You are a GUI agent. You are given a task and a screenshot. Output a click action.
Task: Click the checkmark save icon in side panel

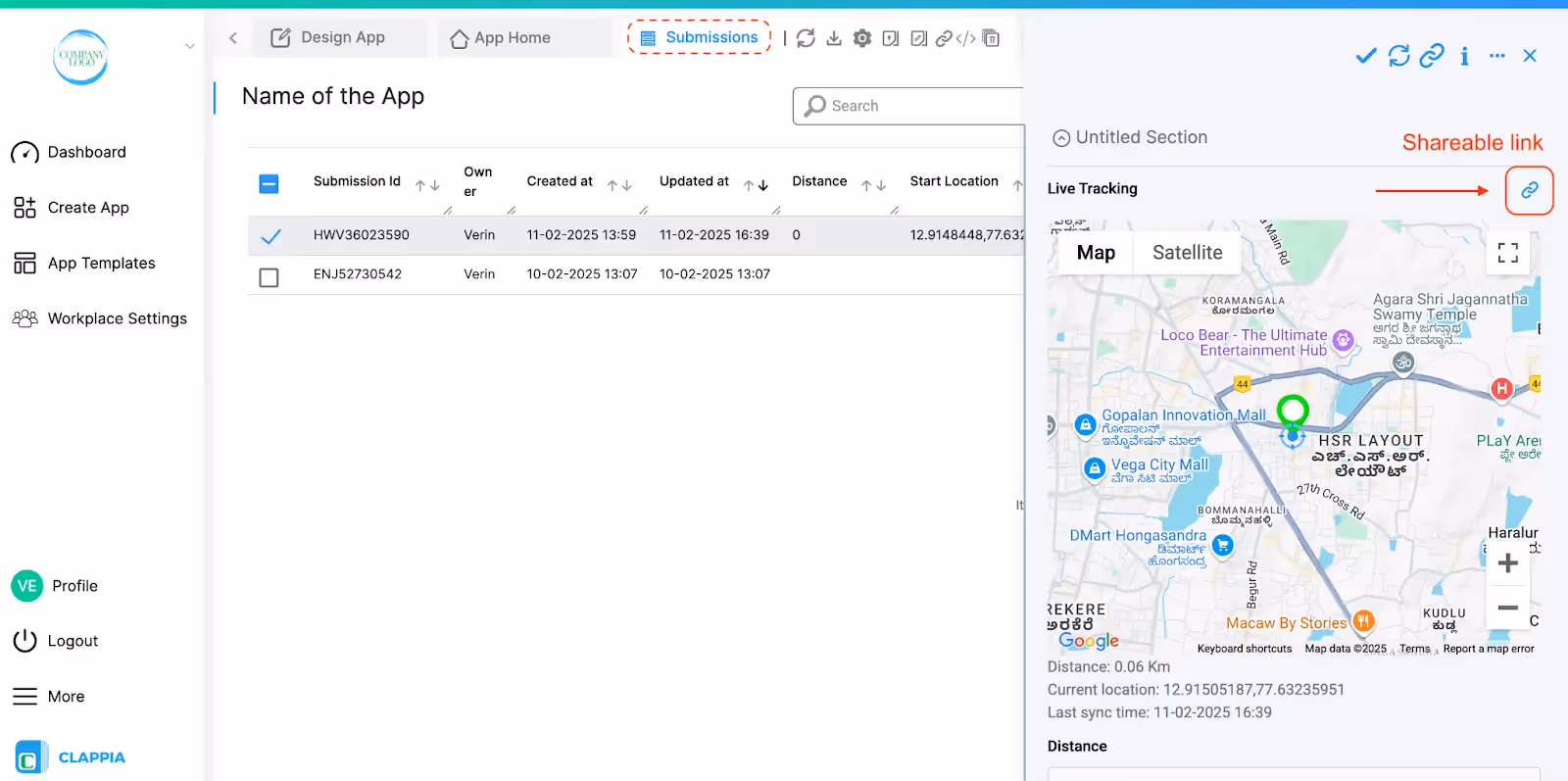point(1366,56)
